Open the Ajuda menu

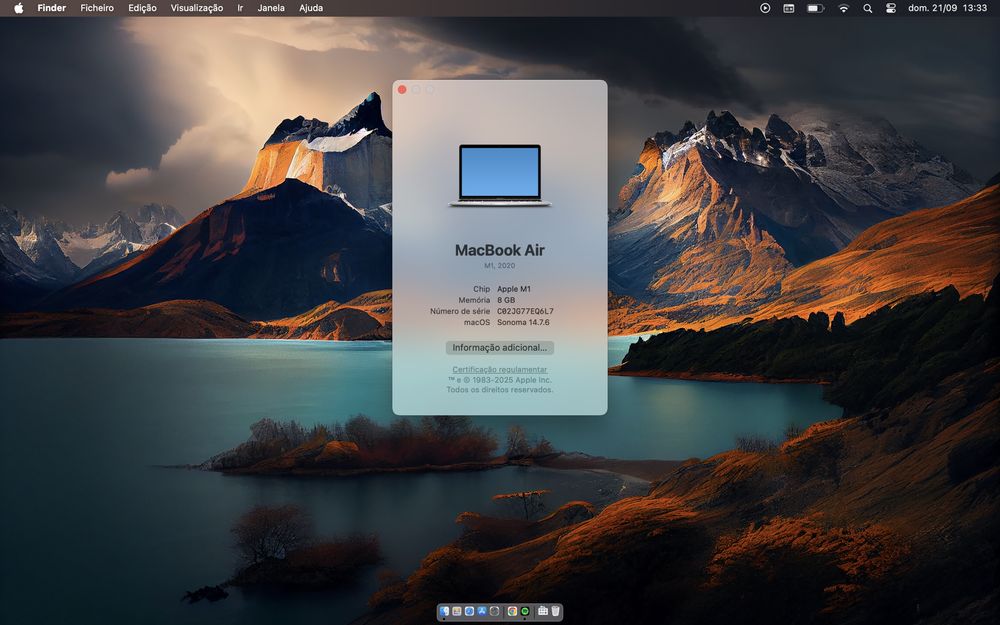(x=311, y=8)
